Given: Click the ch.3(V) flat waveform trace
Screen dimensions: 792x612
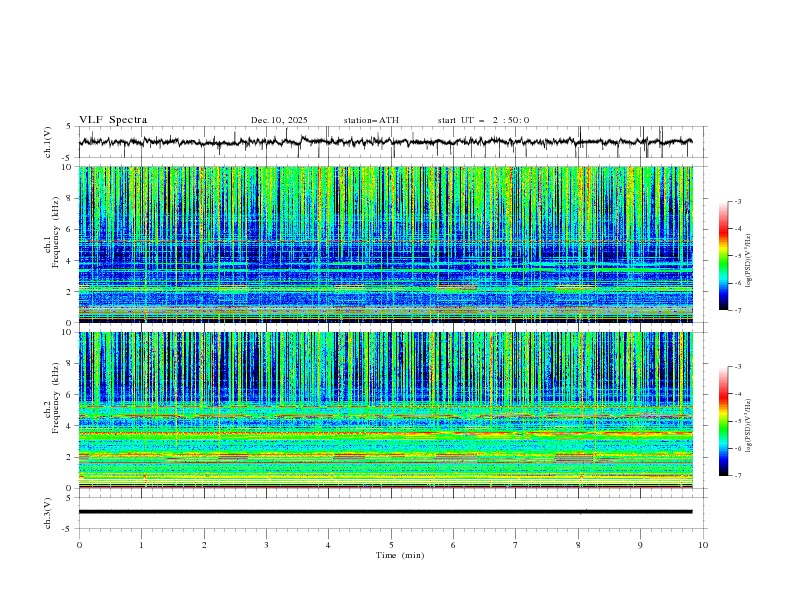Looking at the screenshot, I should click(x=391, y=512).
